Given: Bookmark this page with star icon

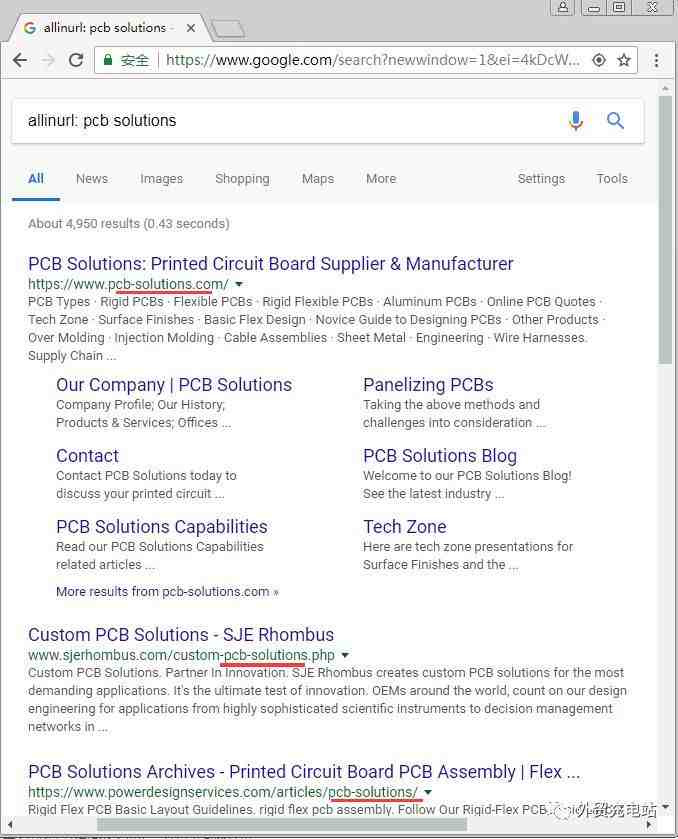Looking at the screenshot, I should pyautogui.click(x=624, y=60).
